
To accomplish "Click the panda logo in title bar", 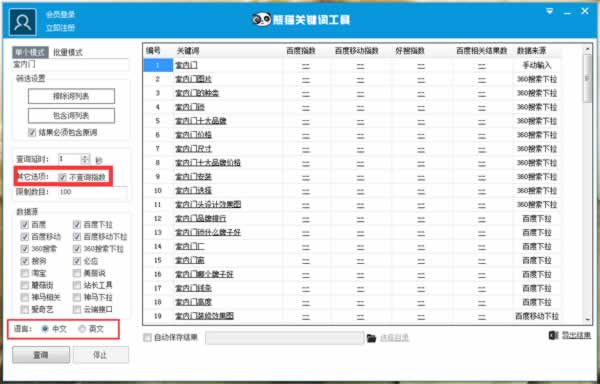I will (262, 19).
